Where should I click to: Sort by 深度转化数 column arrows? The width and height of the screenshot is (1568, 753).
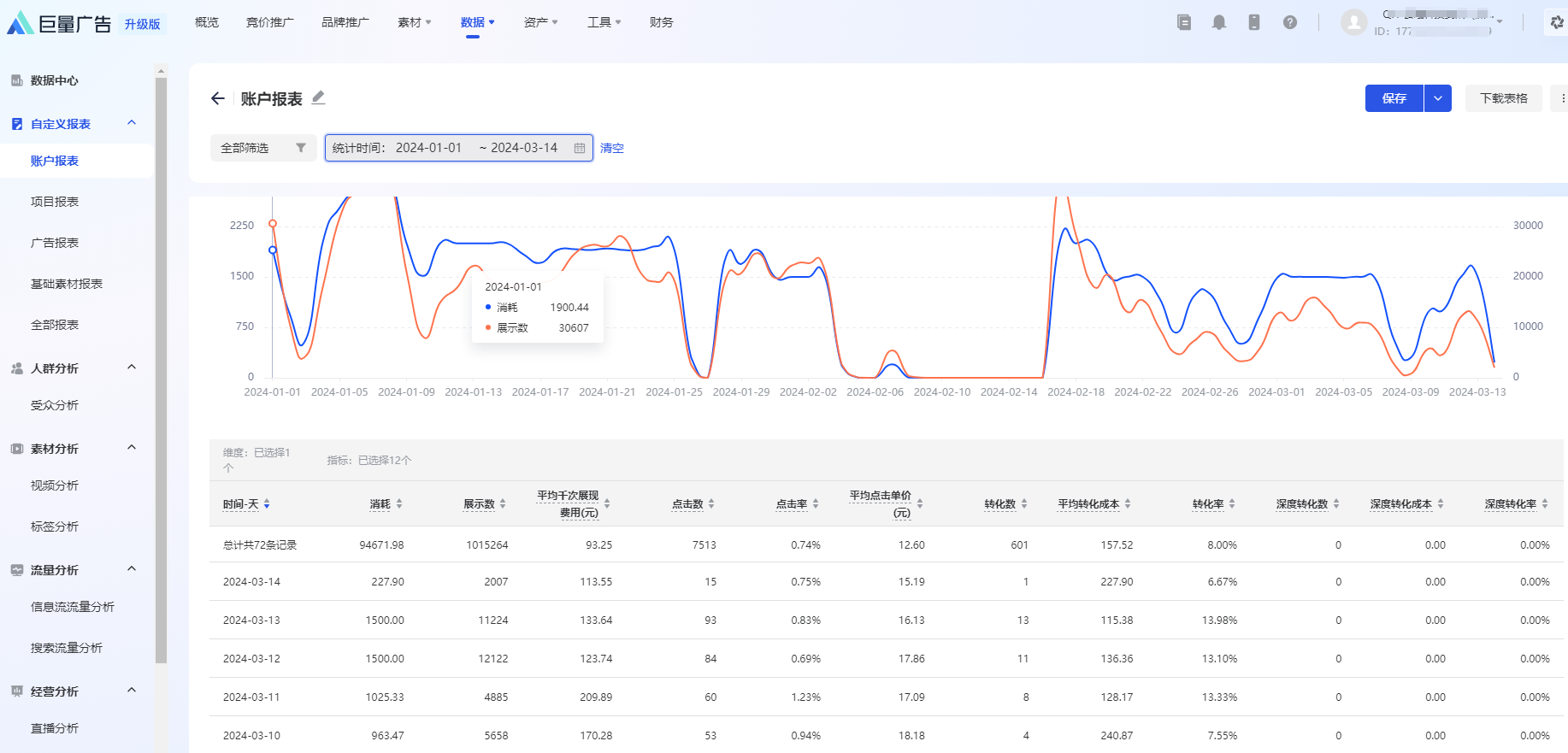1336,504
